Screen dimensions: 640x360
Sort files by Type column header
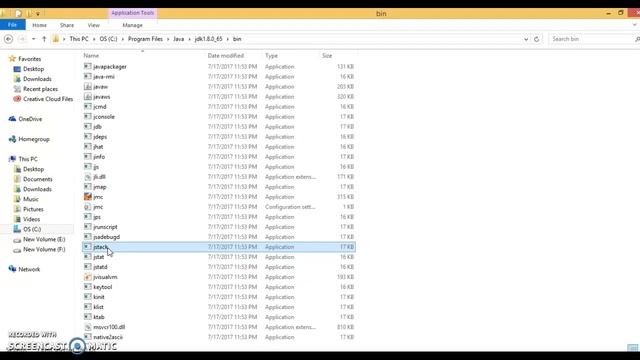pos(271,56)
